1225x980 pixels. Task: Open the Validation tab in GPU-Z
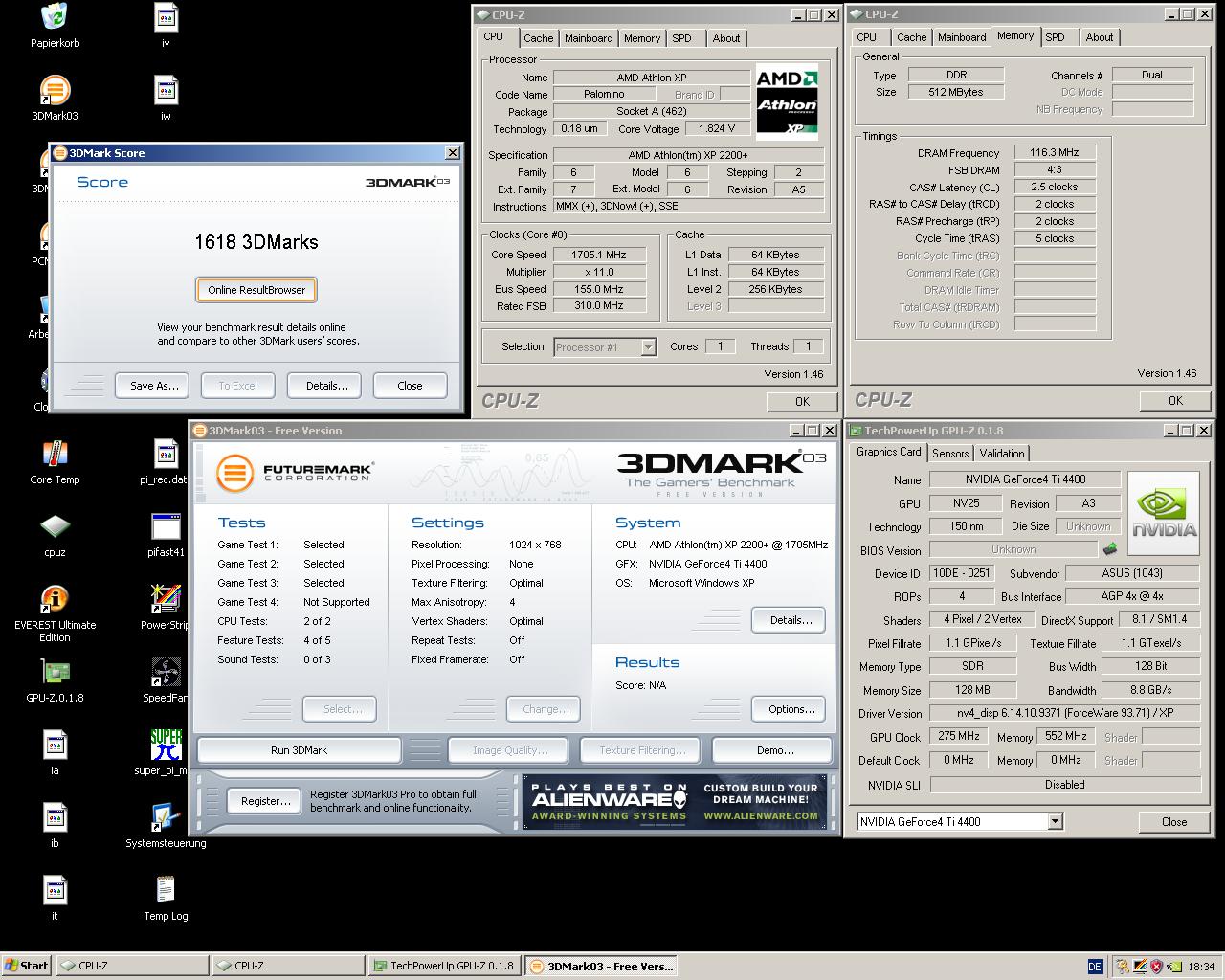tap(1002, 454)
